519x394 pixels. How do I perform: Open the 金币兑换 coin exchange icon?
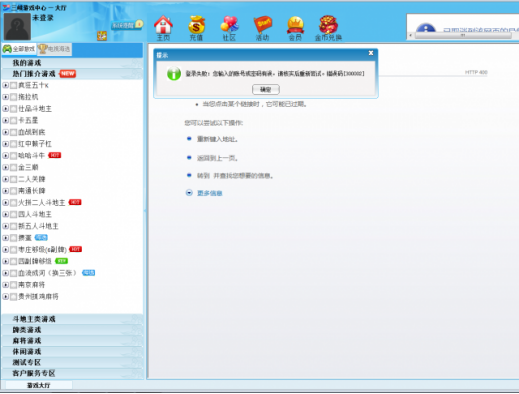(328, 28)
